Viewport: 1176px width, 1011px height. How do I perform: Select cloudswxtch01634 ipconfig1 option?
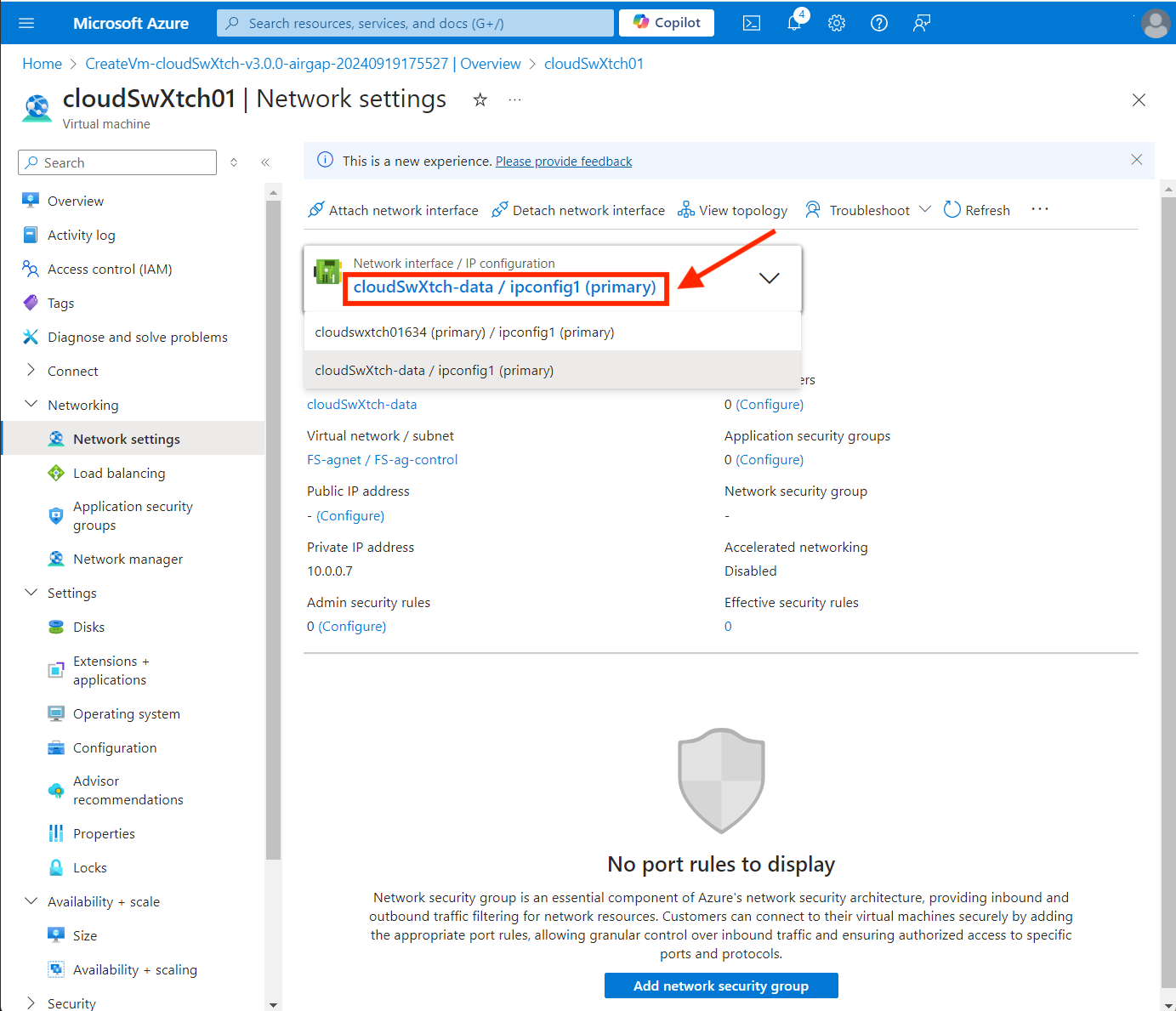[x=464, y=332]
